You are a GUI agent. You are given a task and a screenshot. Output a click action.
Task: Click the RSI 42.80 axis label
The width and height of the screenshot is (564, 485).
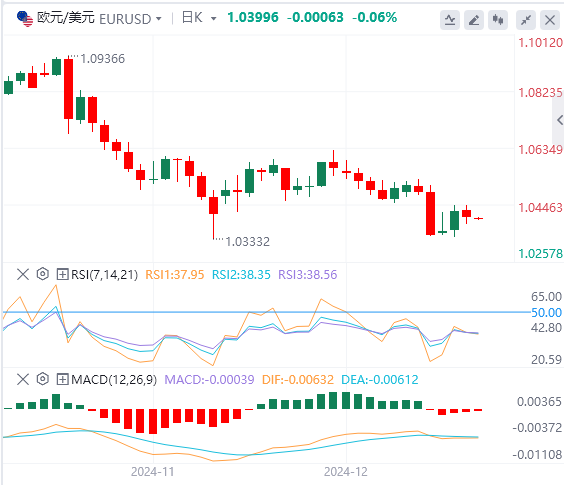click(546, 328)
